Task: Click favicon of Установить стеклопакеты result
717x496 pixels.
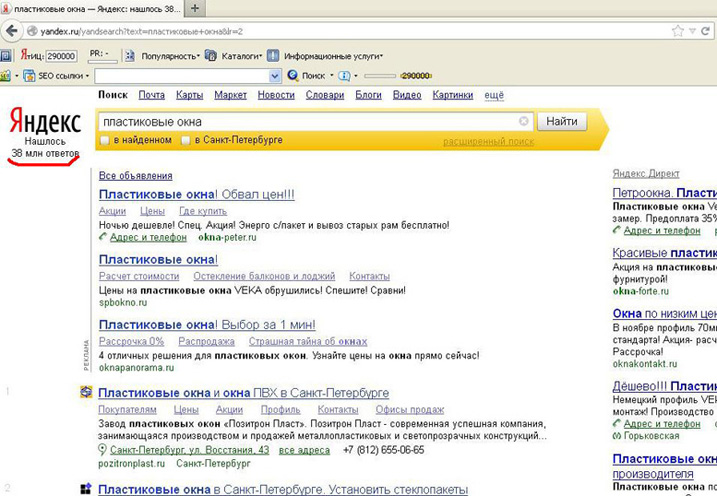Action: coord(86,489)
